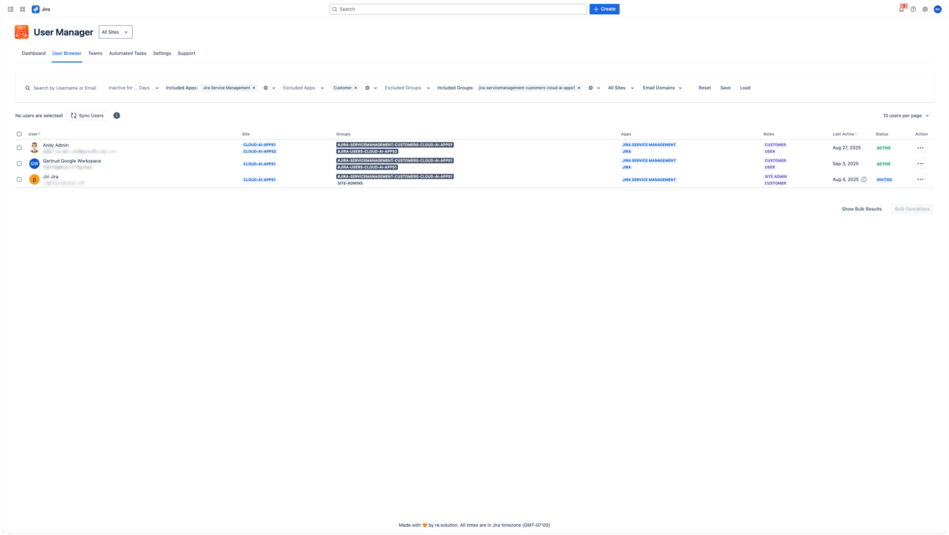The image size is (949, 535).
Task: Go to the Automated Tasks tab
Action: coord(128,53)
